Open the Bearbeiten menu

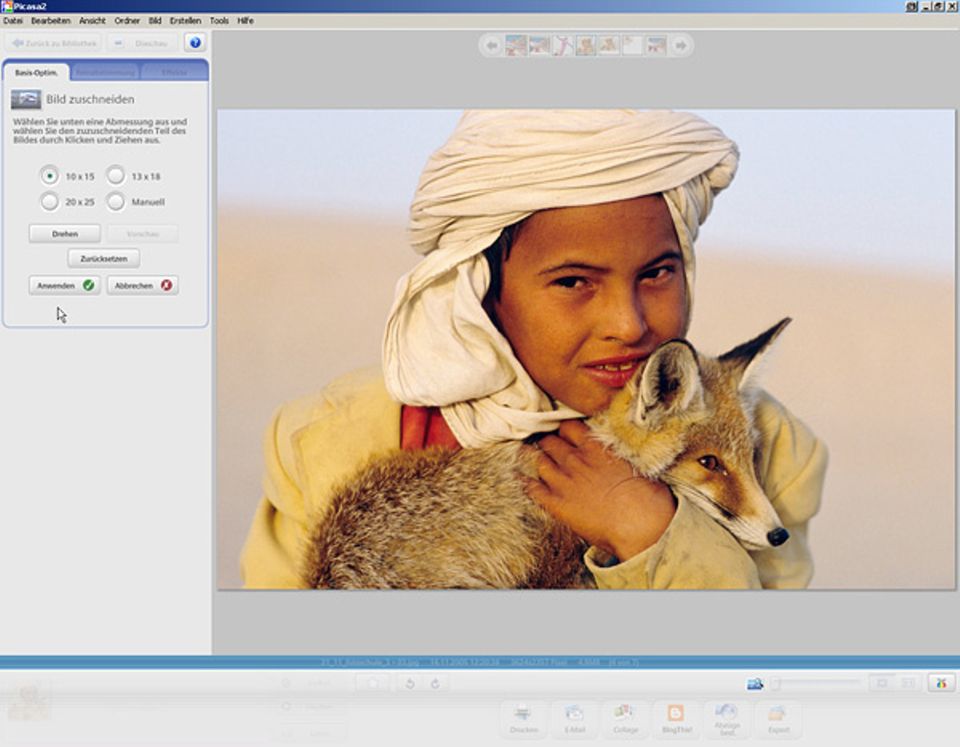pos(51,21)
